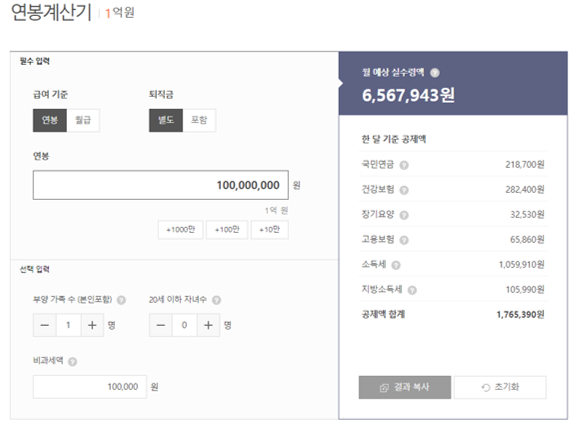
Task: Show help for 고용보험 deduction
Action: [404, 240]
